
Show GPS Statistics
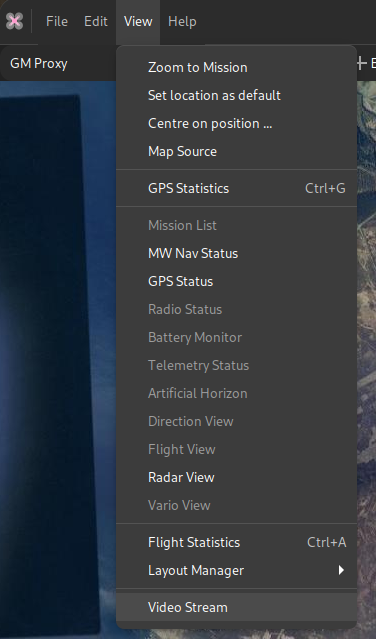point(236,188)
